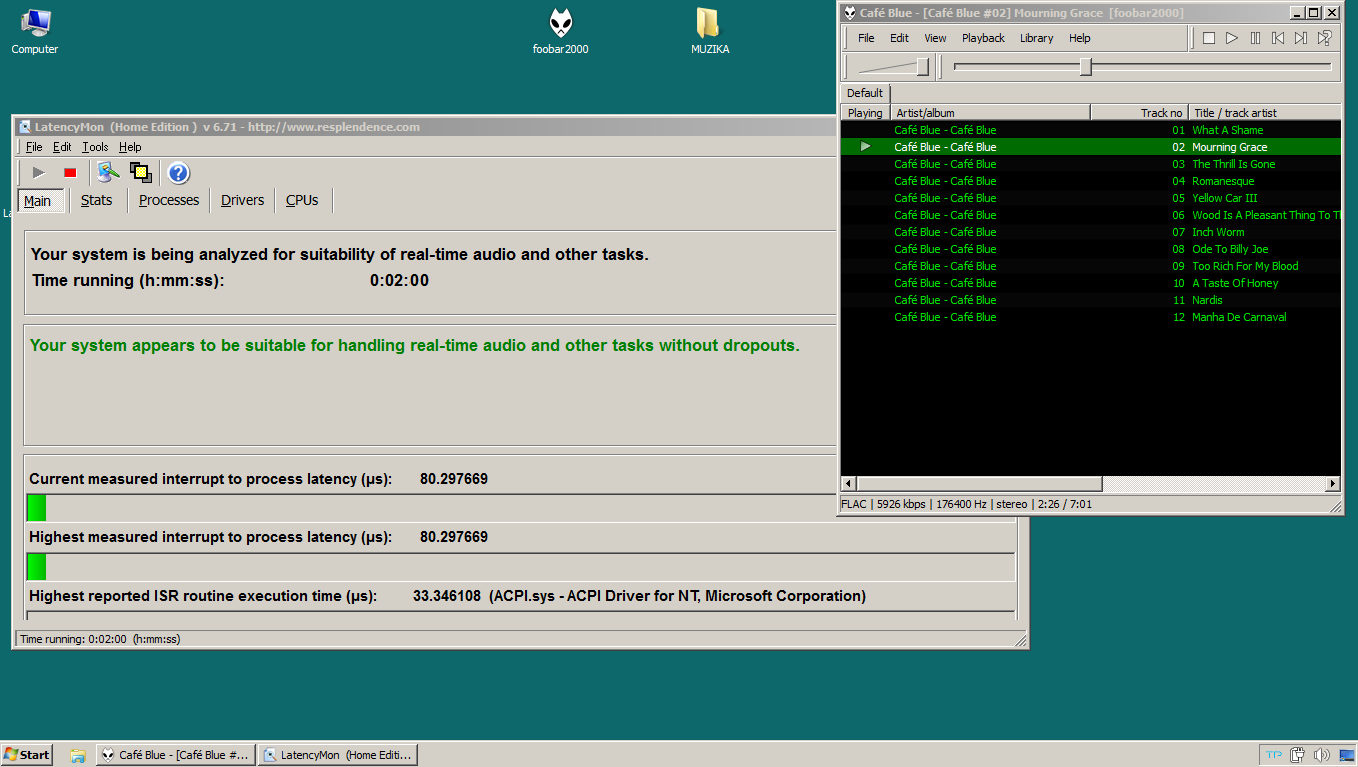
Task: Open the MUZIKA desktop folder
Action: point(709,31)
